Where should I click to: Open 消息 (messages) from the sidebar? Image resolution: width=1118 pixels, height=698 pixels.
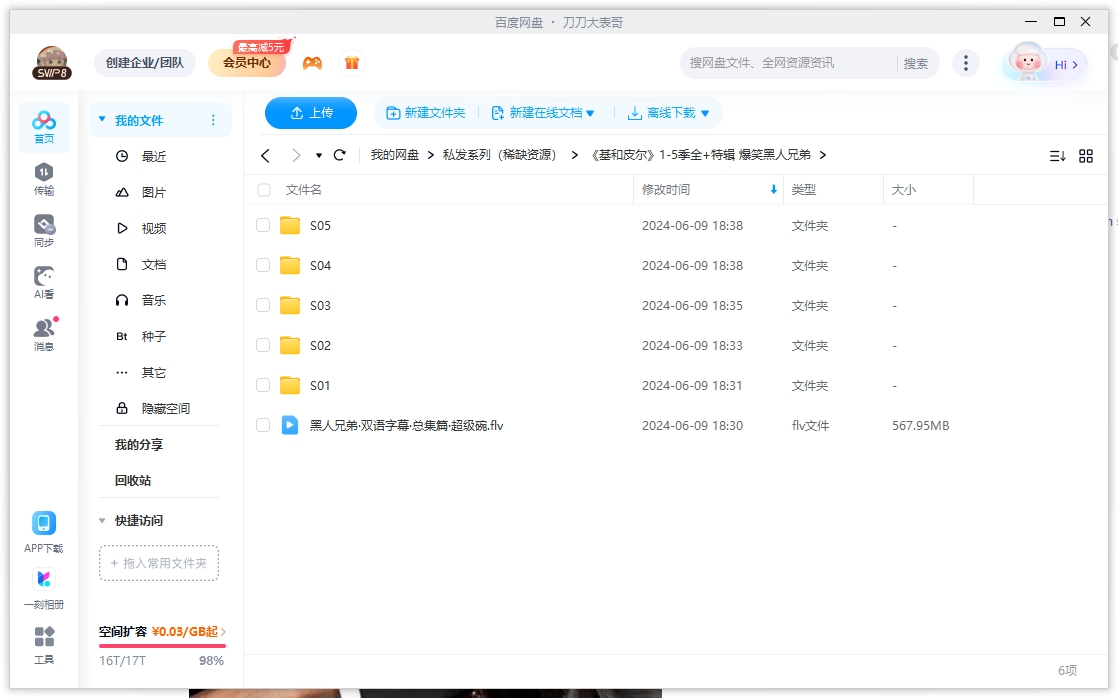pyautogui.click(x=44, y=330)
